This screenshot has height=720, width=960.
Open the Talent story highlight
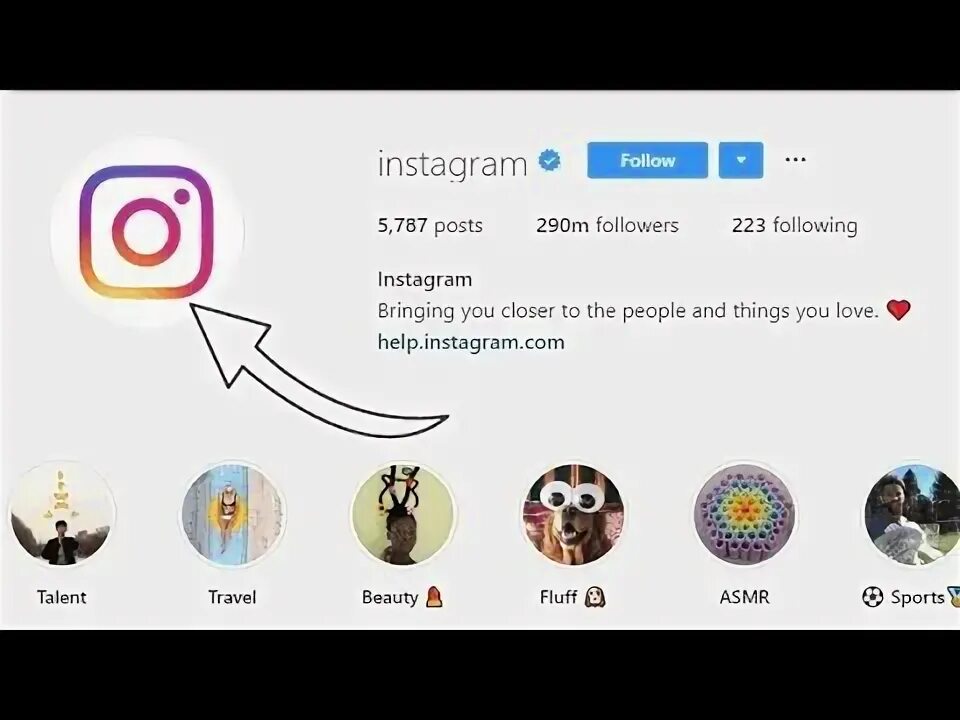pyautogui.click(x=62, y=514)
